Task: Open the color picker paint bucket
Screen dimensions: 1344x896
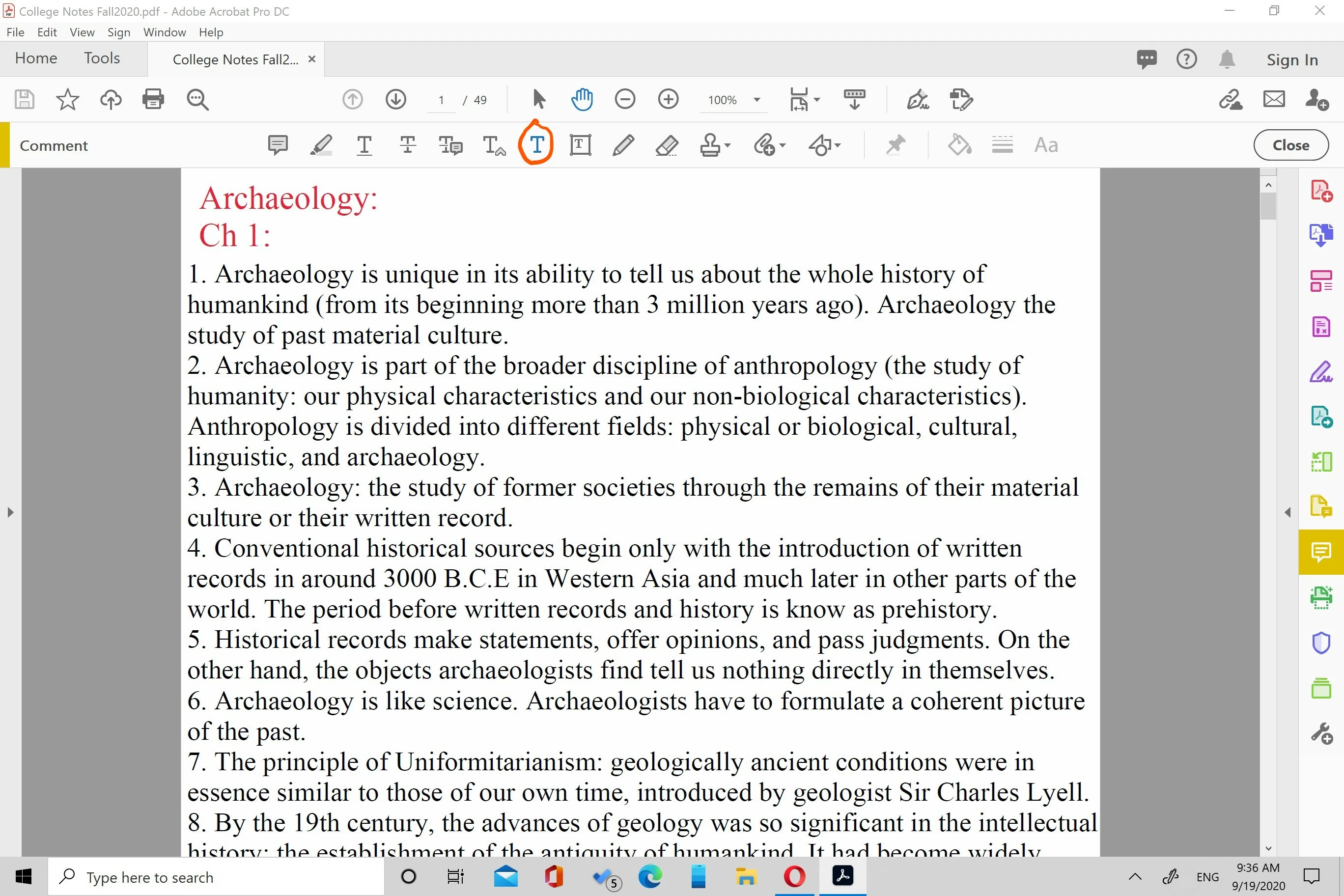Action: pos(959,145)
